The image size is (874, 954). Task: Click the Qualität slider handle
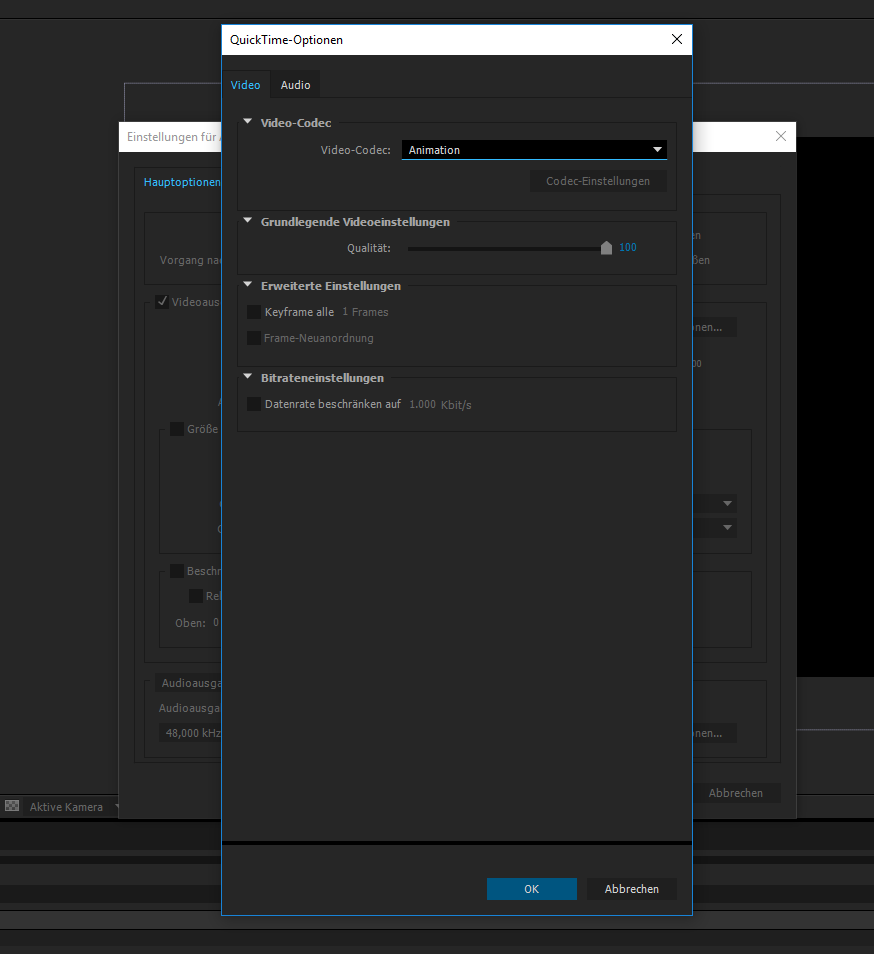606,248
